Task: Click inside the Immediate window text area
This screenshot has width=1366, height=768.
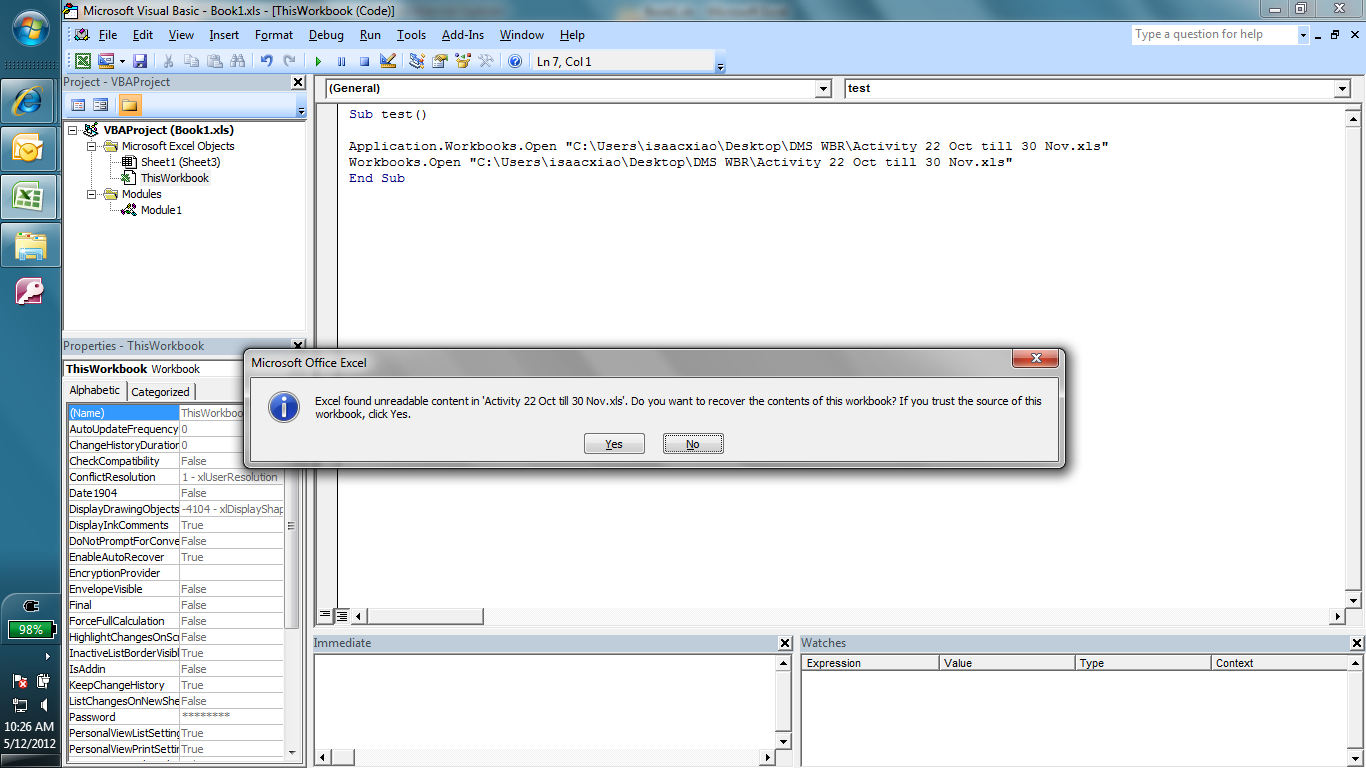Action: coord(545,702)
